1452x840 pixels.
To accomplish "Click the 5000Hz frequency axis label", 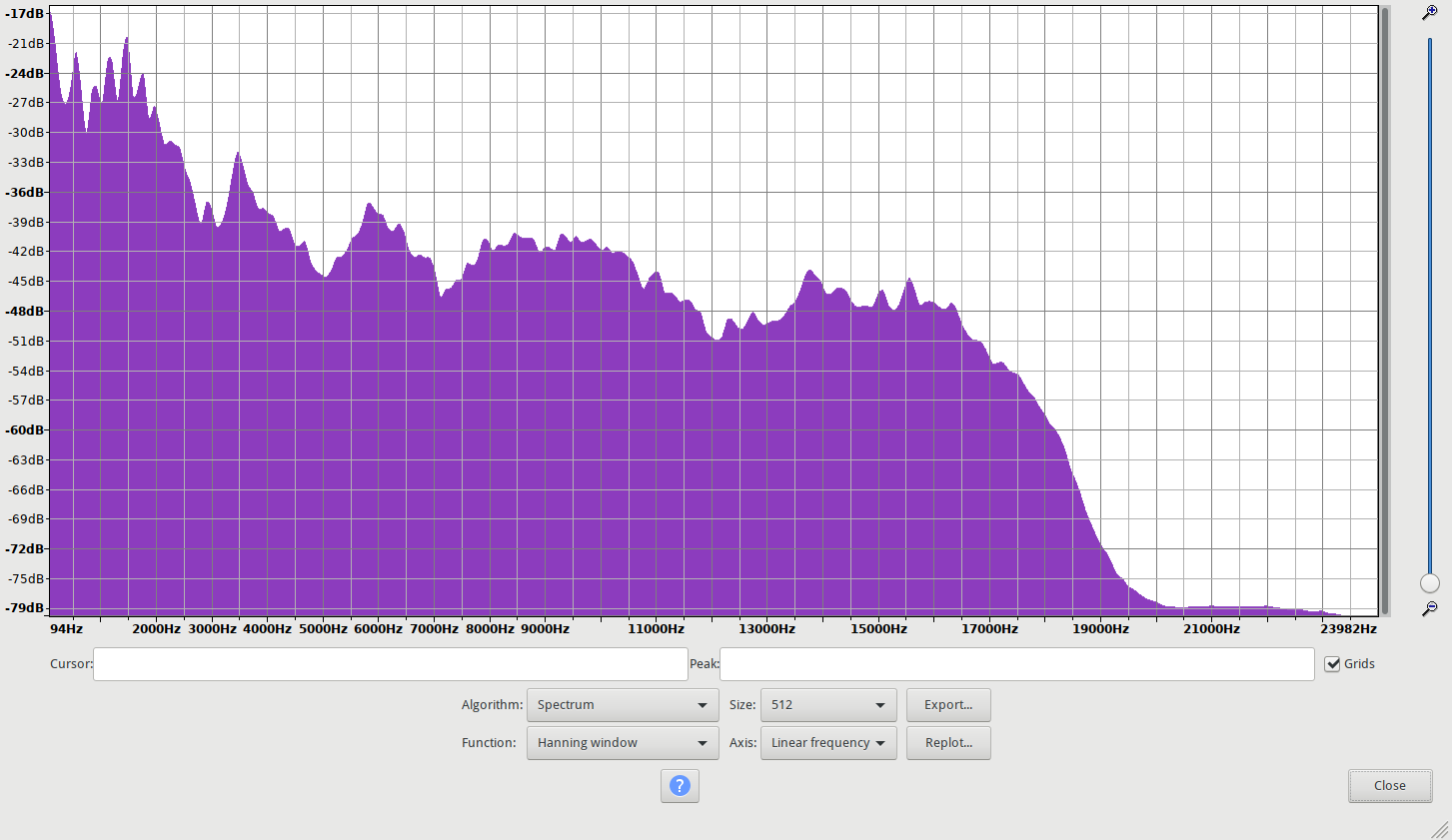I will [x=323, y=629].
